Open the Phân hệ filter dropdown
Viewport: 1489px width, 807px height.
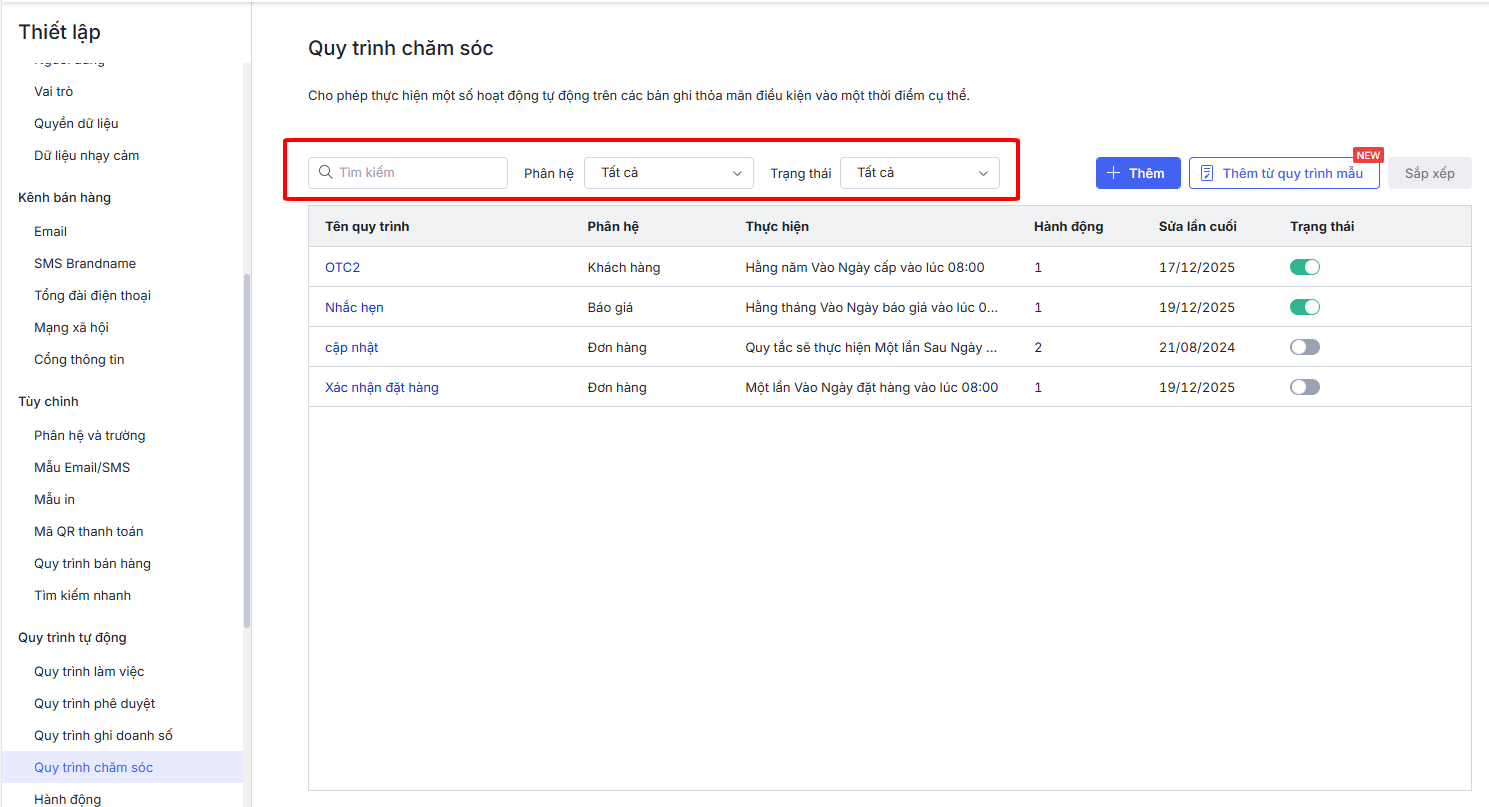668,173
